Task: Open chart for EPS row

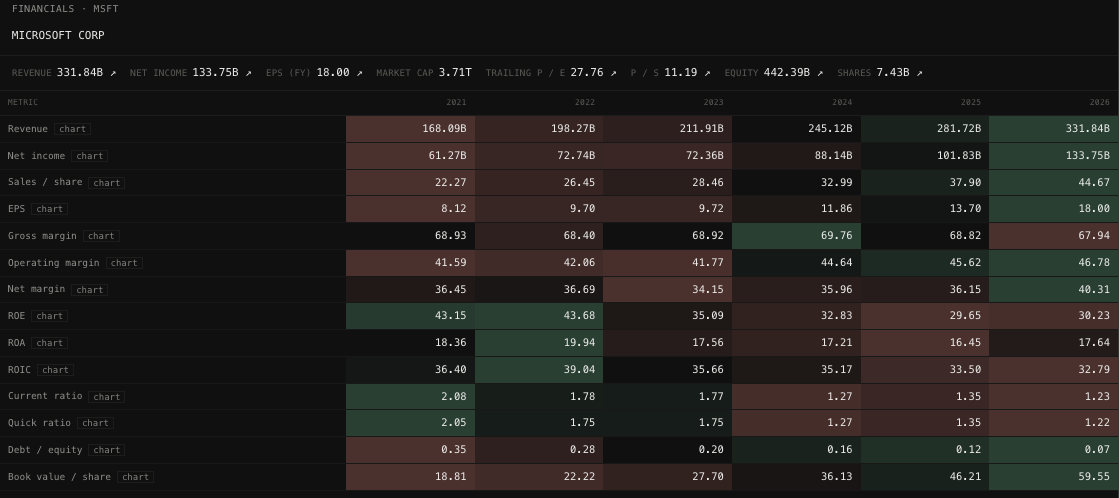Action: [49, 209]
